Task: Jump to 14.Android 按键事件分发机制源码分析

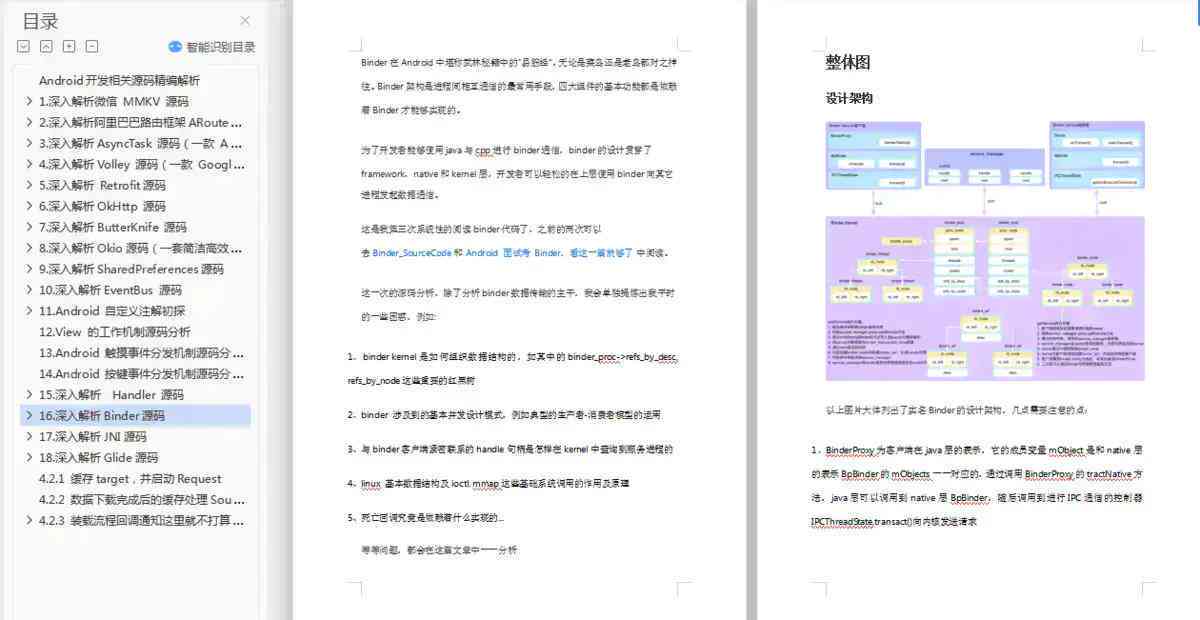Action: tap(141, 374)
